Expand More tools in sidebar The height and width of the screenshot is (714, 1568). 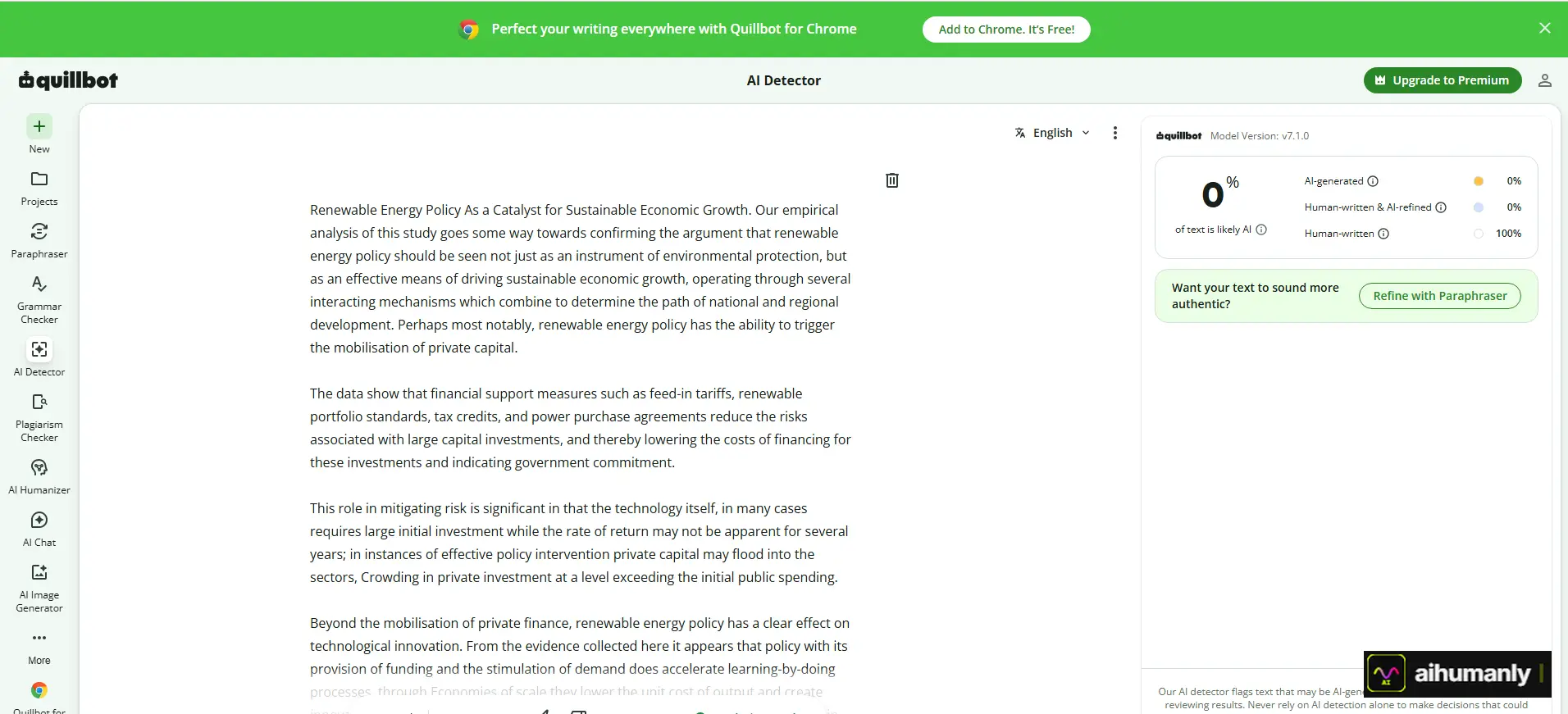point(39,647)
